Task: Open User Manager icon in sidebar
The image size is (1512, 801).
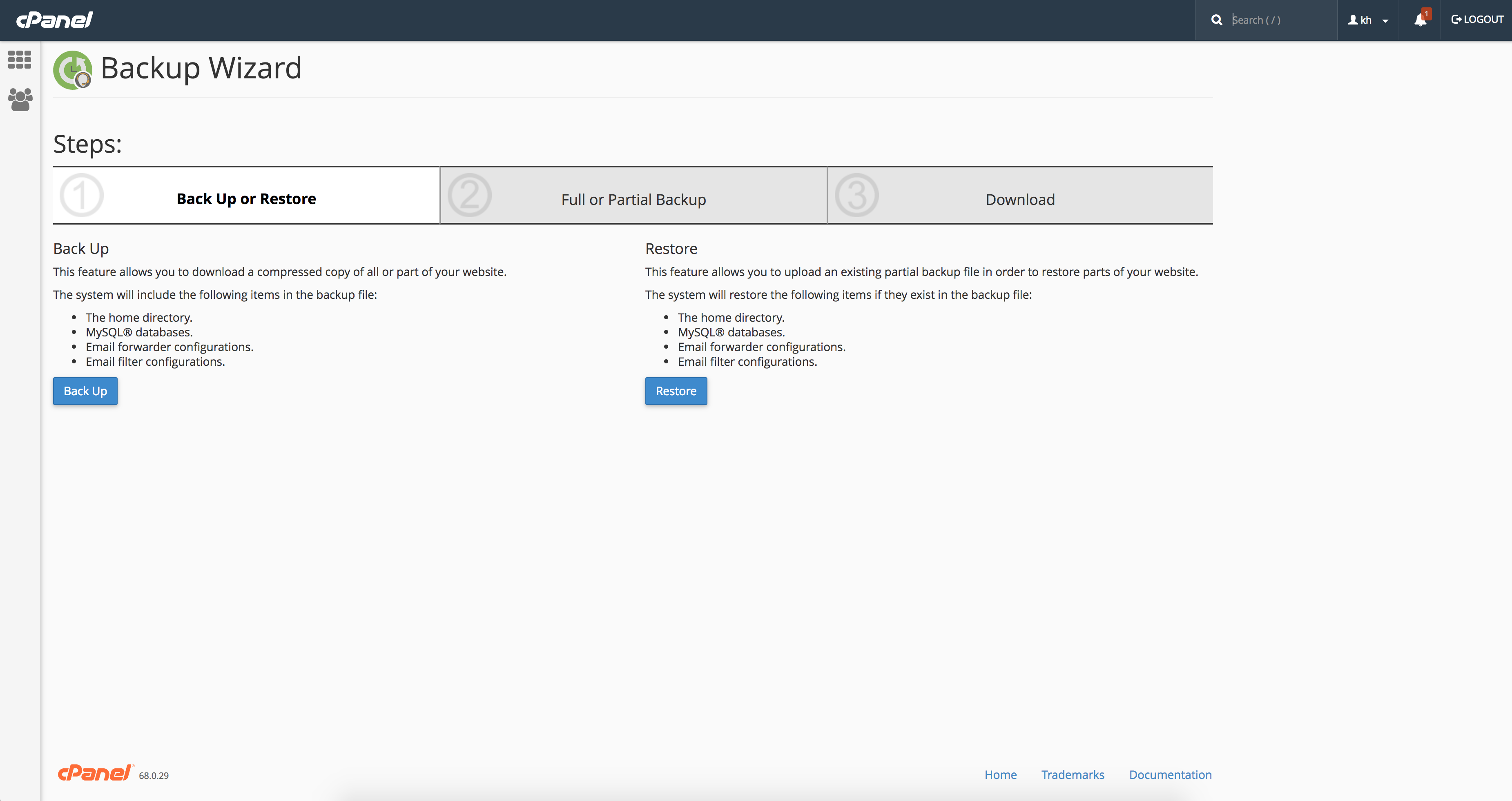Action: (20, 99)
